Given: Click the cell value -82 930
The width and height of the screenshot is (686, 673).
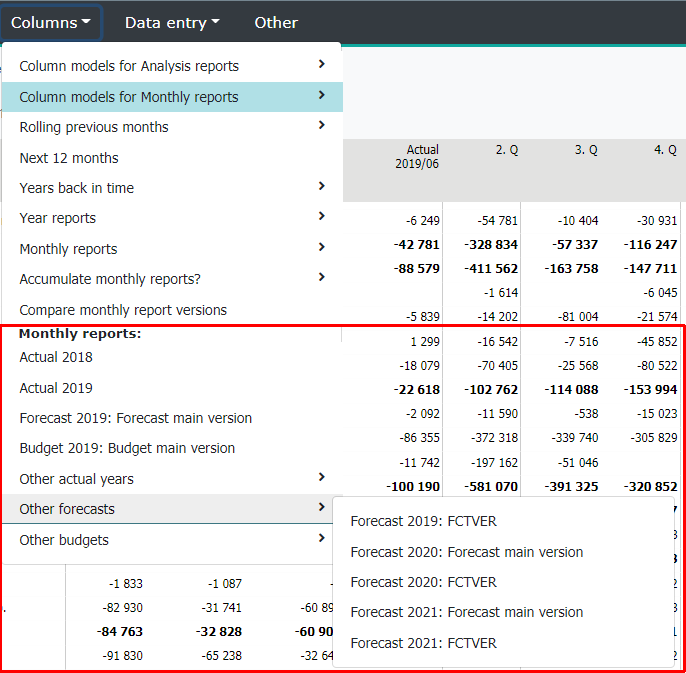Looking at the screenshot, I should tap(122, 607).
